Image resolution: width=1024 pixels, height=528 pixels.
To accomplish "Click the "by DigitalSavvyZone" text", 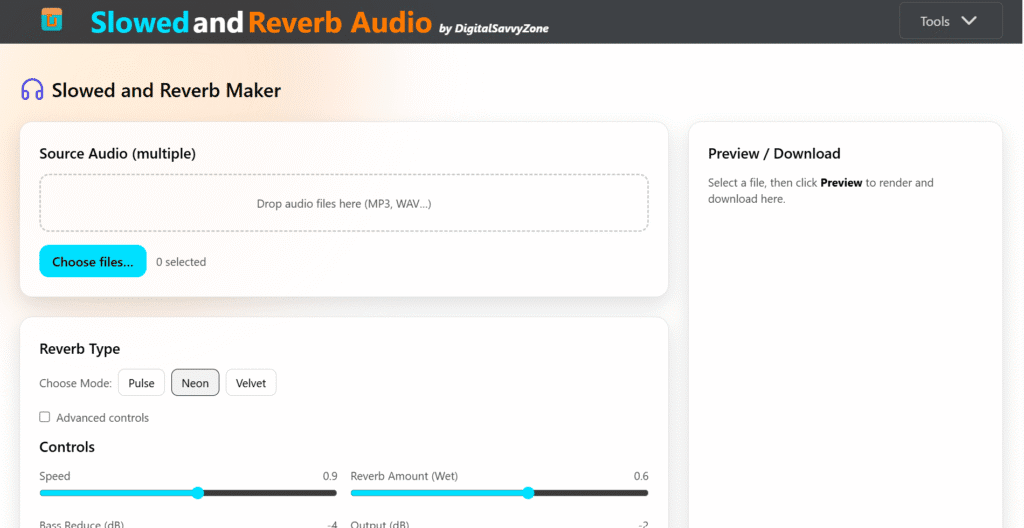I will click(494, 28).
